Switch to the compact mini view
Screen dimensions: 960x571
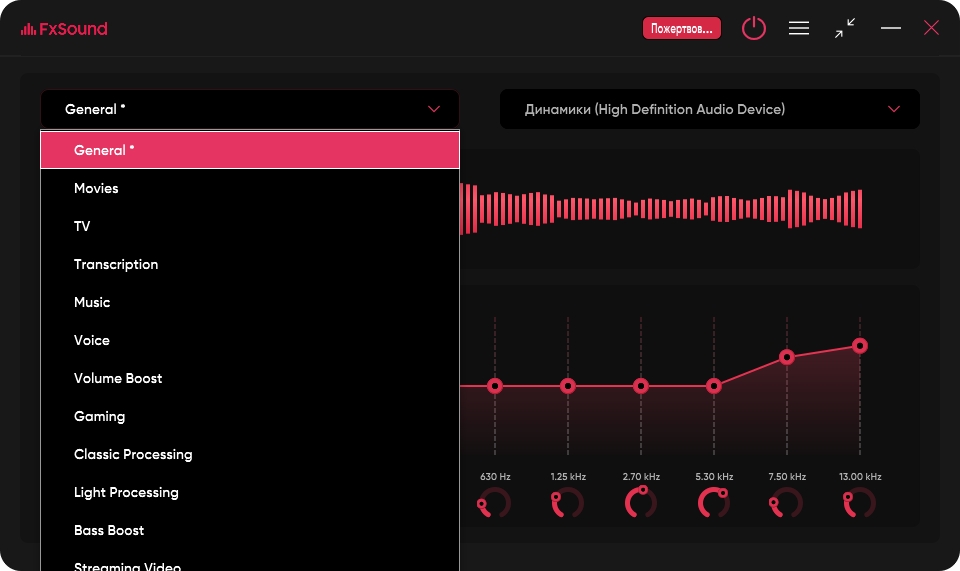pyautogui.click(x=845, y=28)
